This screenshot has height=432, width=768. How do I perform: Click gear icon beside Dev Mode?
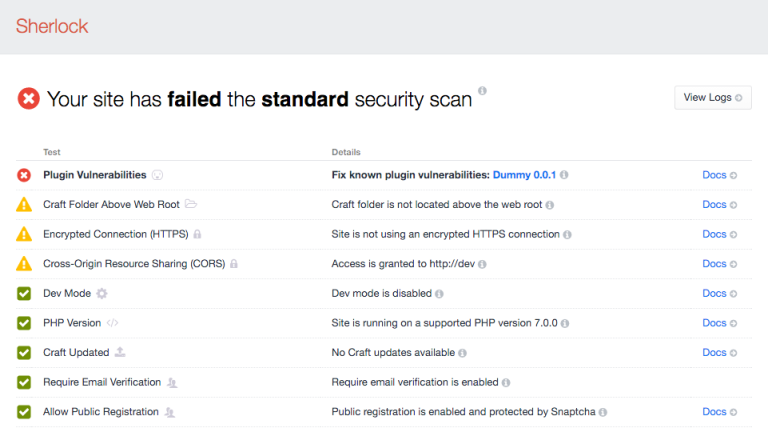pos(101,293)
